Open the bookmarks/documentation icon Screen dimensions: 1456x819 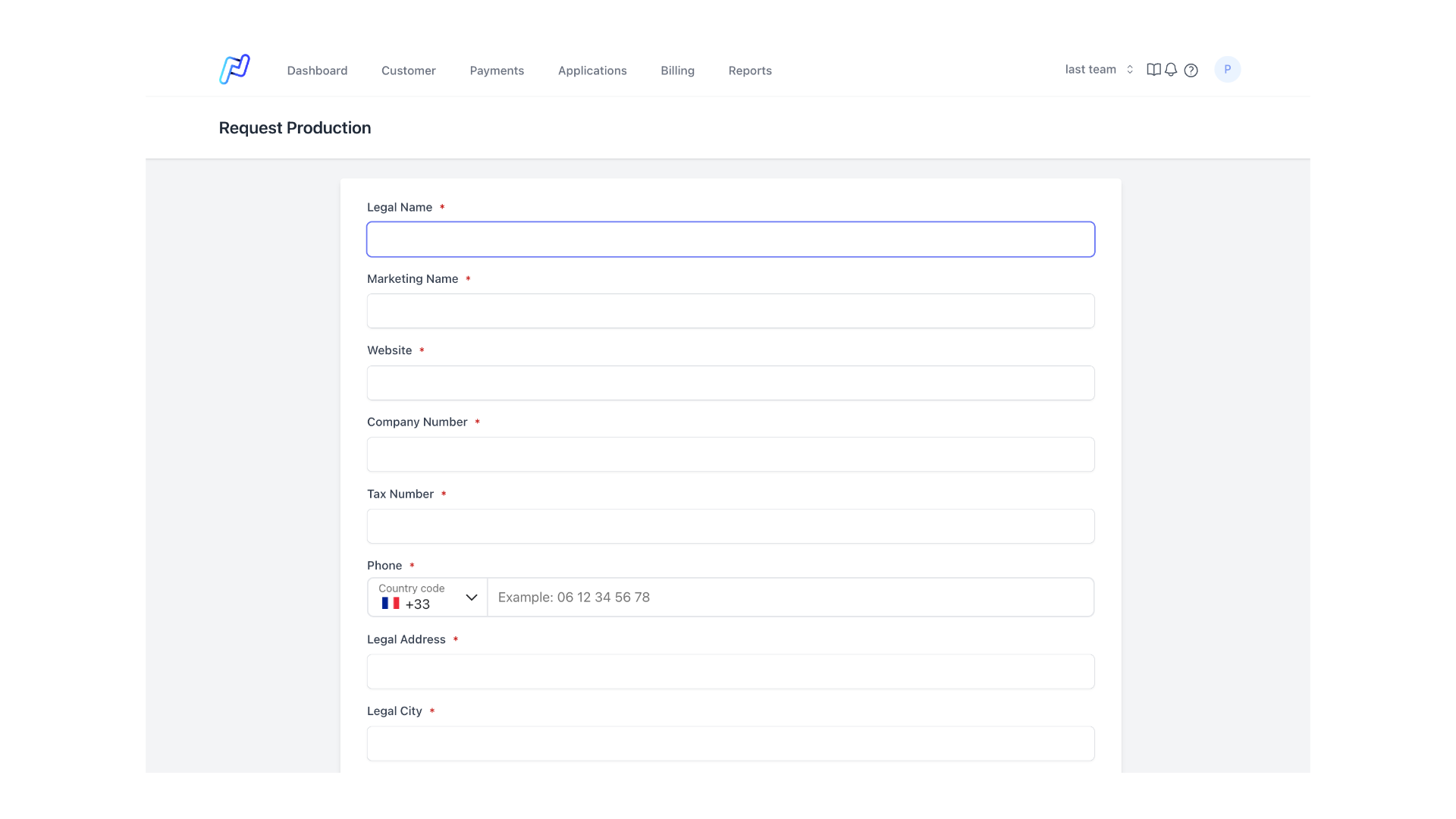[1154, 70]
